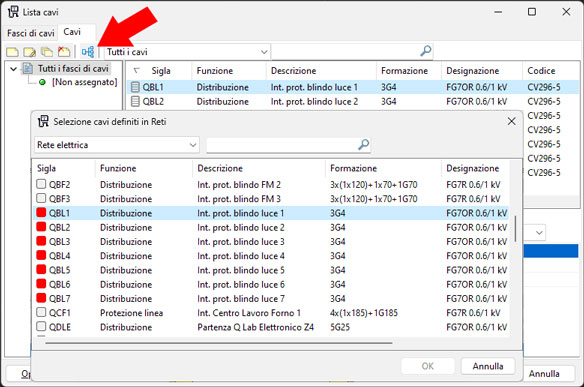Toggle the red QBL5 checkbox
This screenshot has height=387, width=584.
(41, 269)
